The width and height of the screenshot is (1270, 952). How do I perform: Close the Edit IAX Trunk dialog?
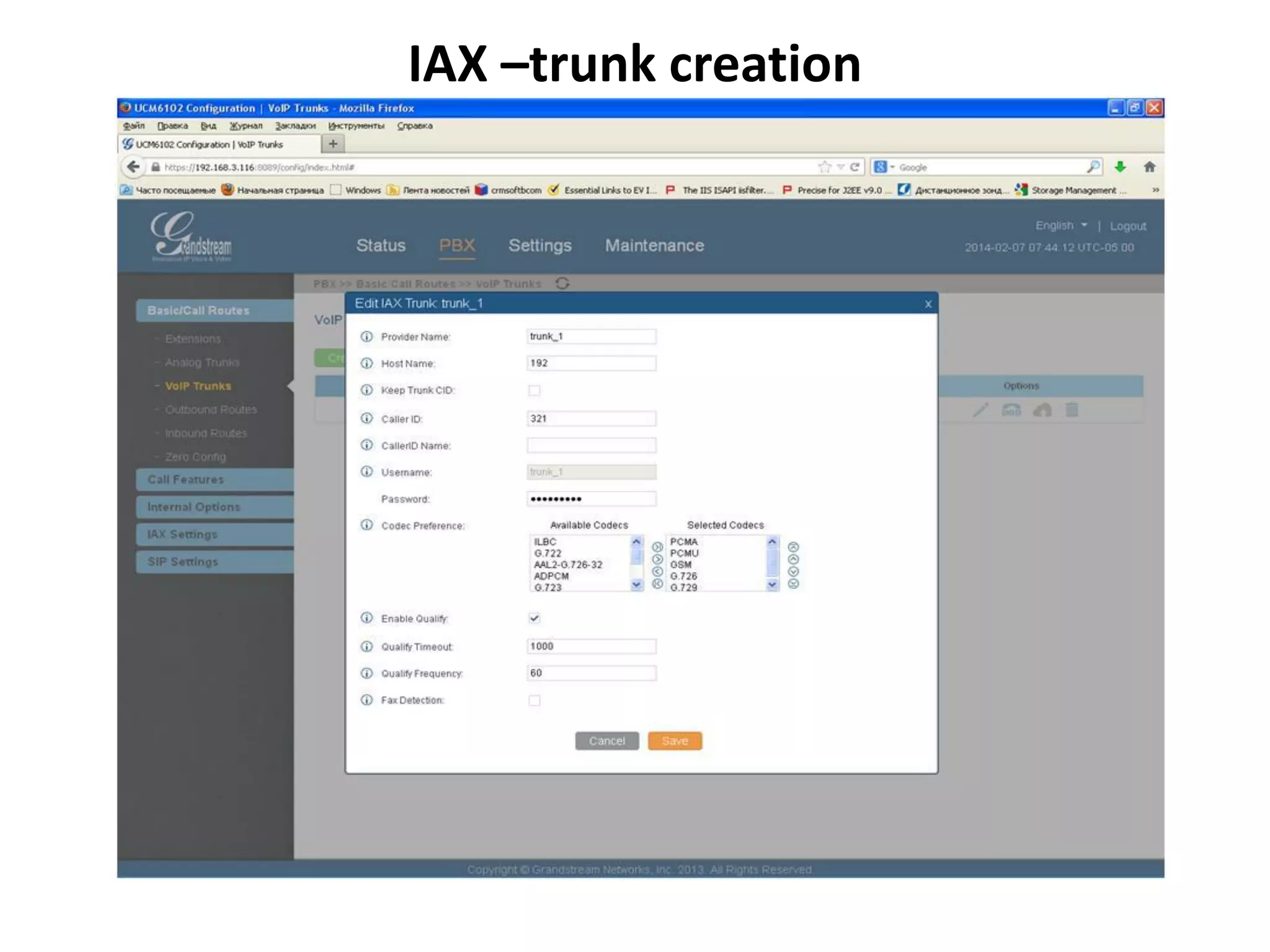928,304
